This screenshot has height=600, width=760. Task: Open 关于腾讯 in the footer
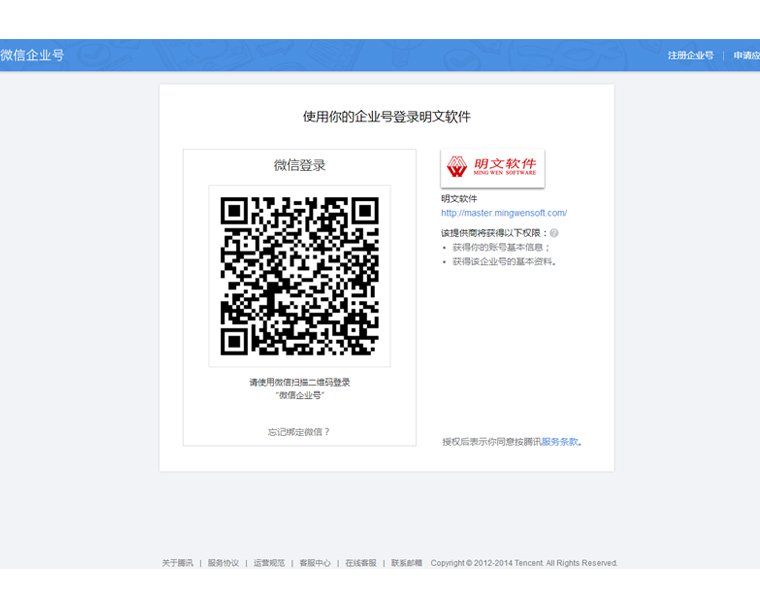coord(178,563)
